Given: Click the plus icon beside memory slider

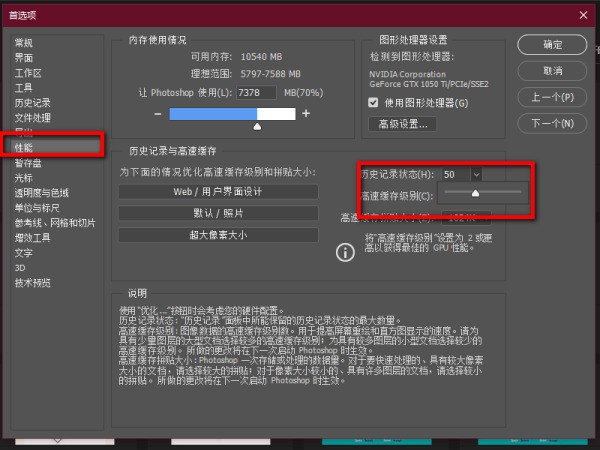Looking at the screenshot, I should (x=306, y=114).
